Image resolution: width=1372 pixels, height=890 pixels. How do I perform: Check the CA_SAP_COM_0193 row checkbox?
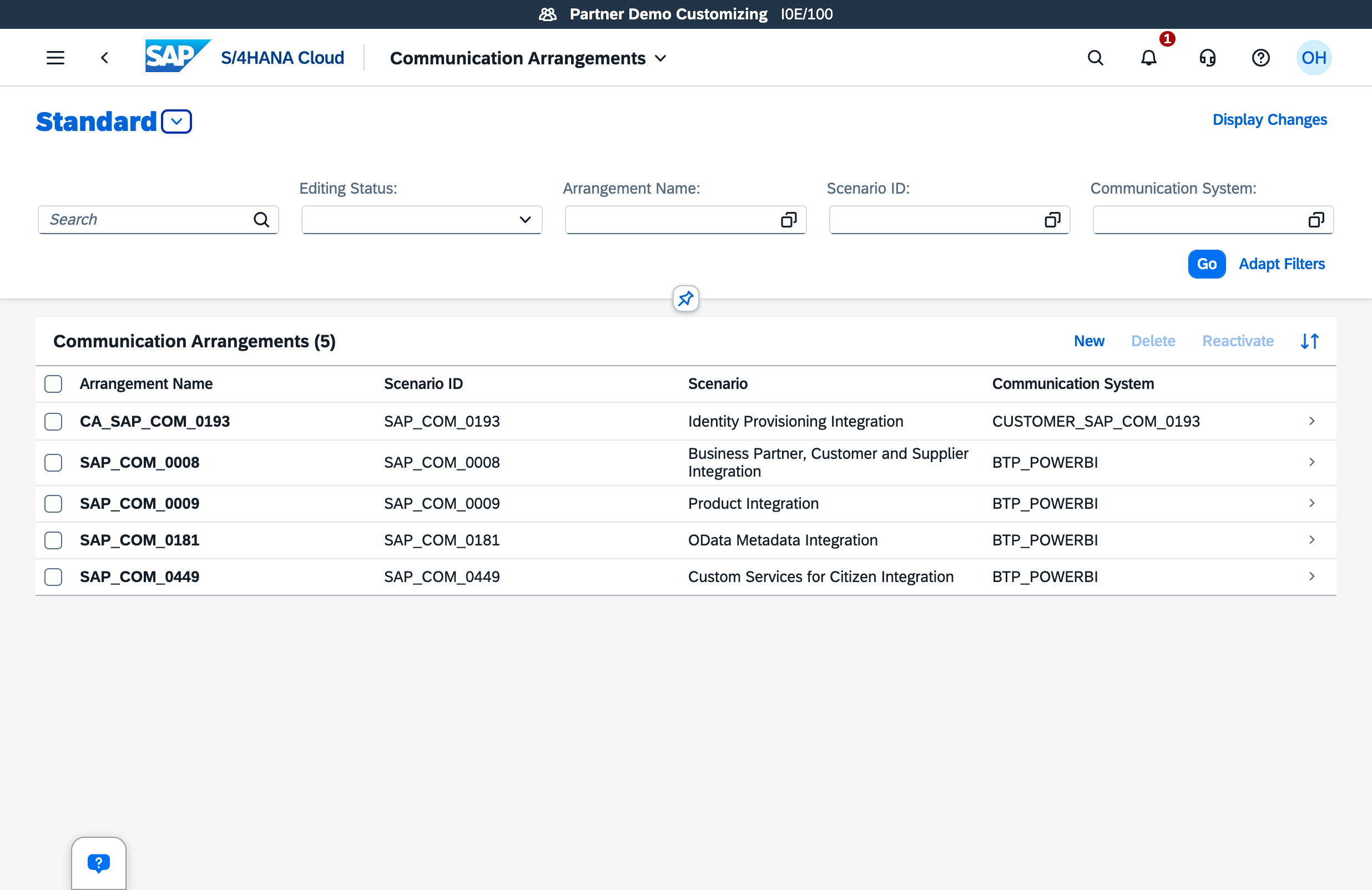coord(53,422)
